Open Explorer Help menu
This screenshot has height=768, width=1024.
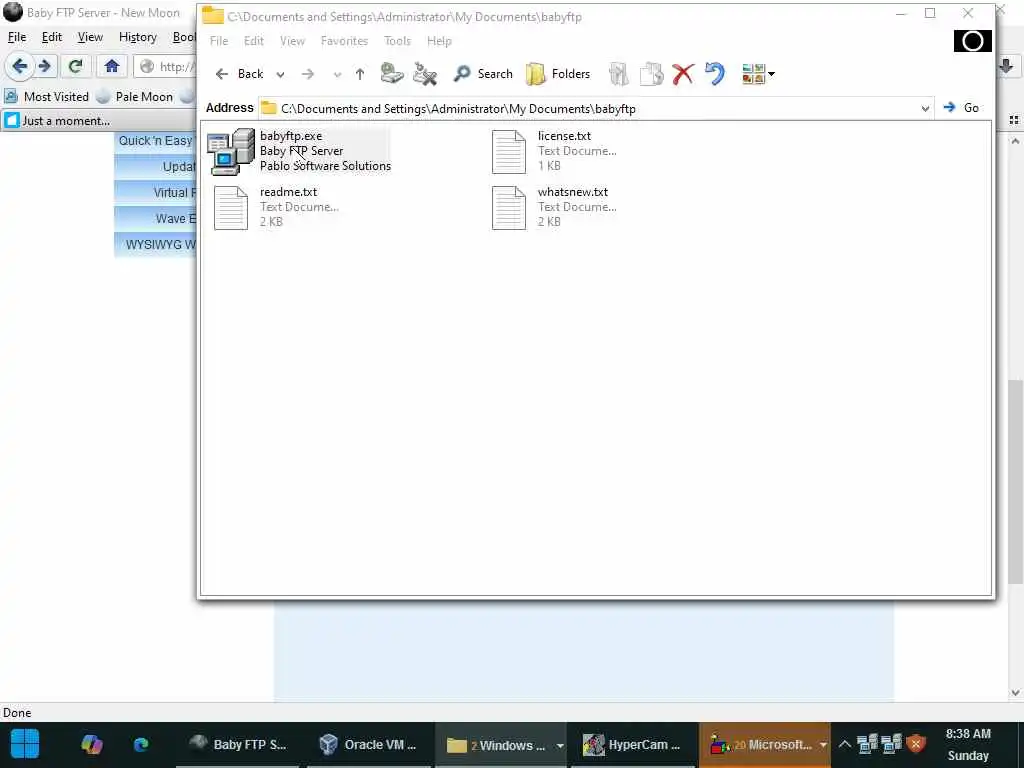coord(439,40)
